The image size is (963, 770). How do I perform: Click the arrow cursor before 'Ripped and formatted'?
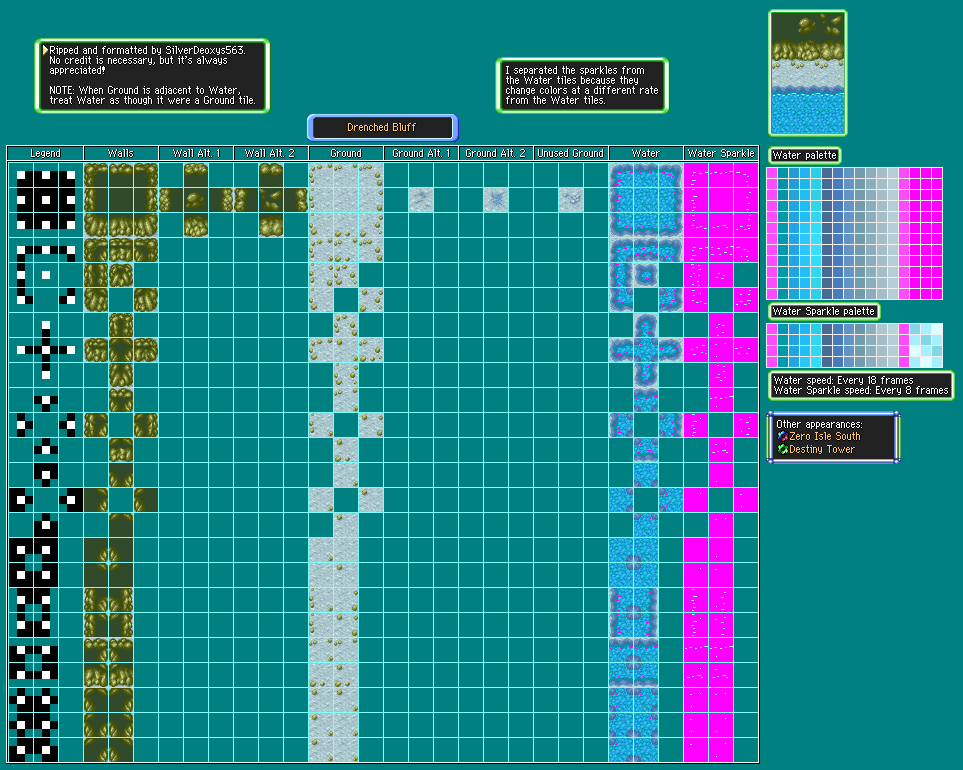tap(45, 50)
